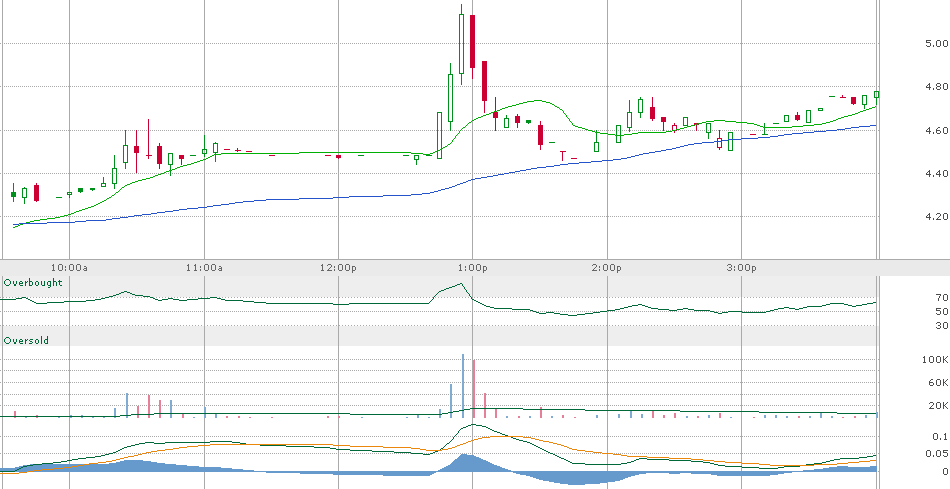The image size is (950, 489).
Task: Click the 10:00a time axis label
Action: tap(69, 268)
